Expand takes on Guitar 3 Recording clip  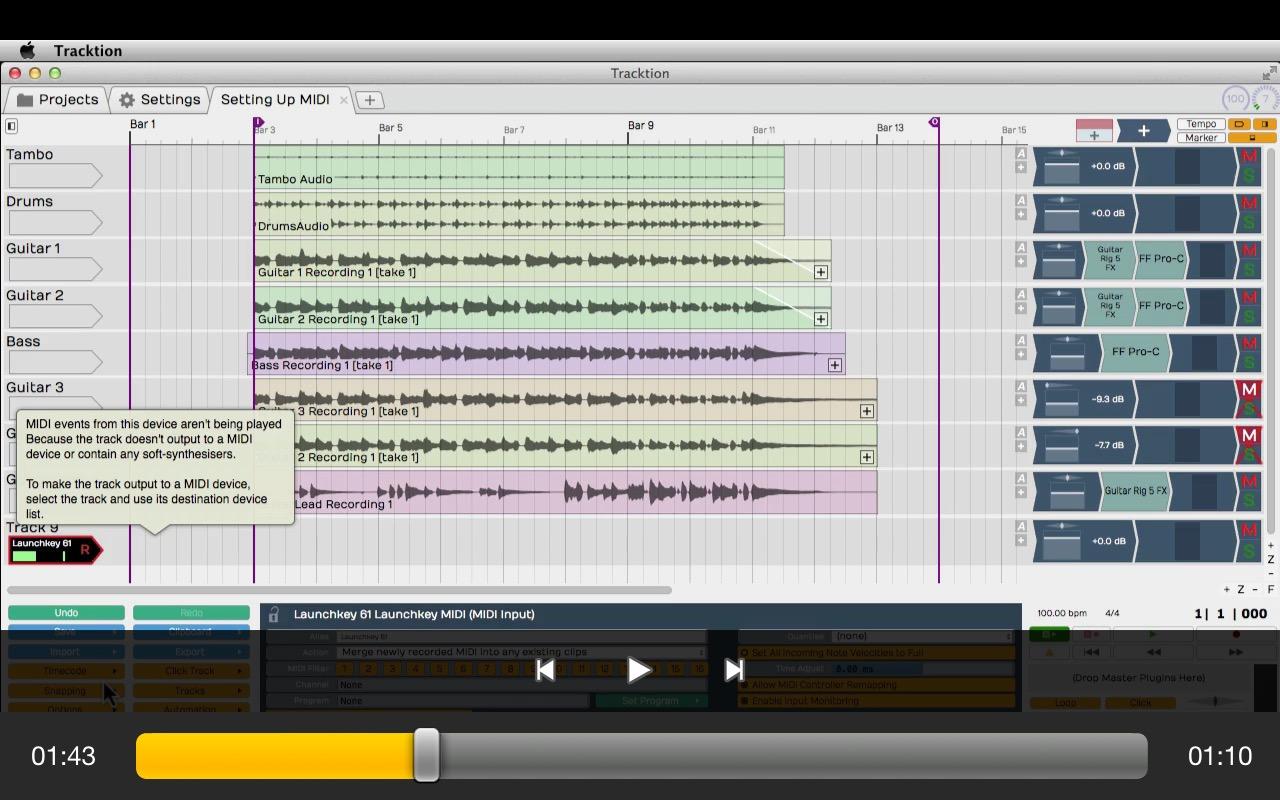867,411
